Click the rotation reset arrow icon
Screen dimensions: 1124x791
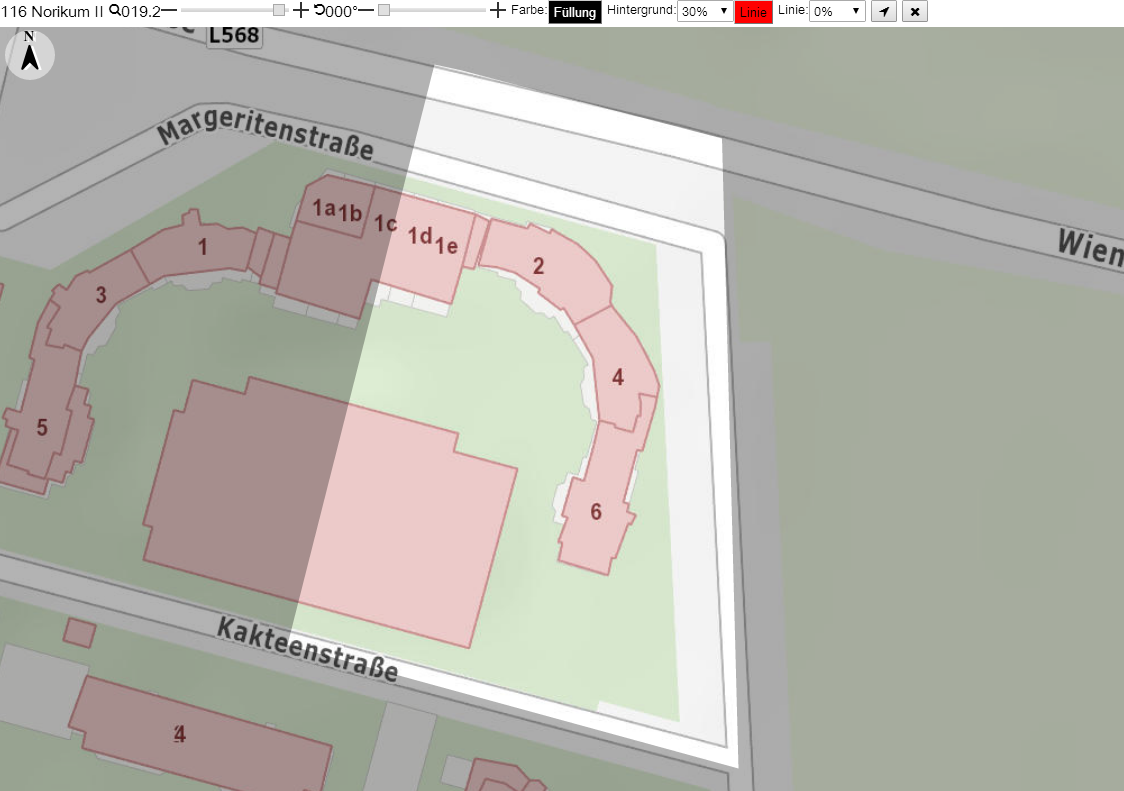319,10
